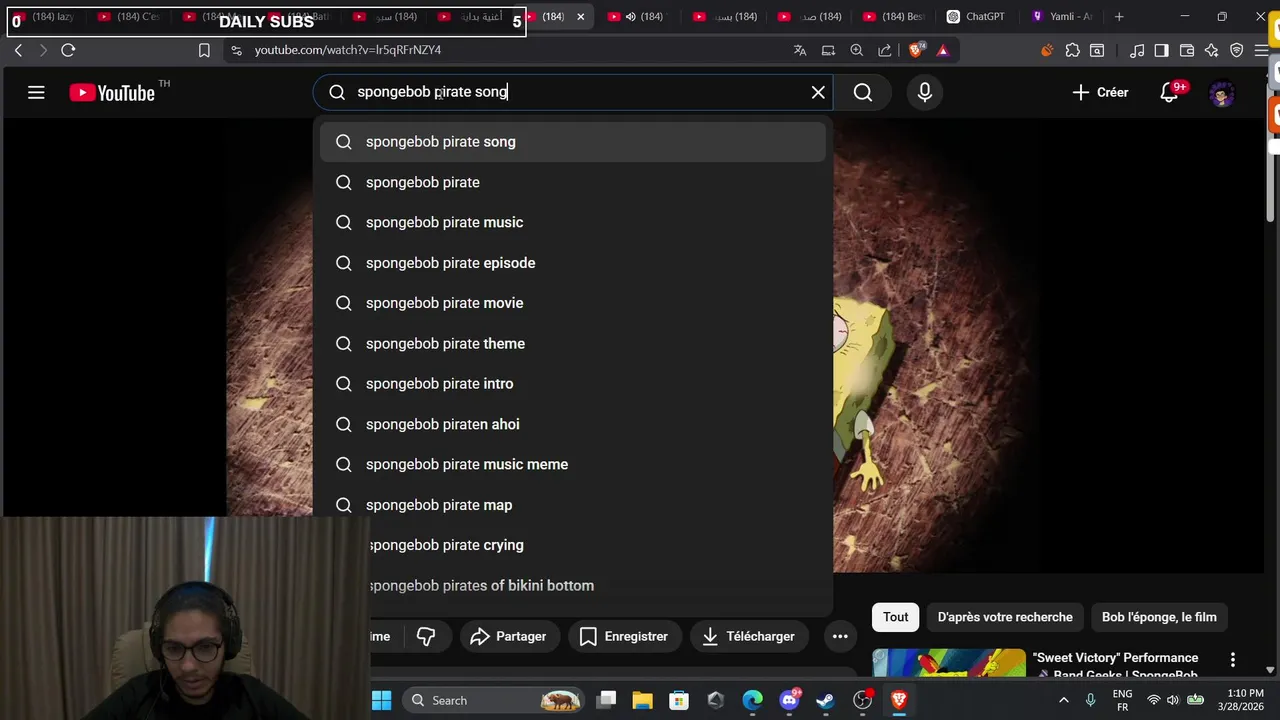Switch to the Yamli tab
1280x720 pixels.
click(1060, 16)
